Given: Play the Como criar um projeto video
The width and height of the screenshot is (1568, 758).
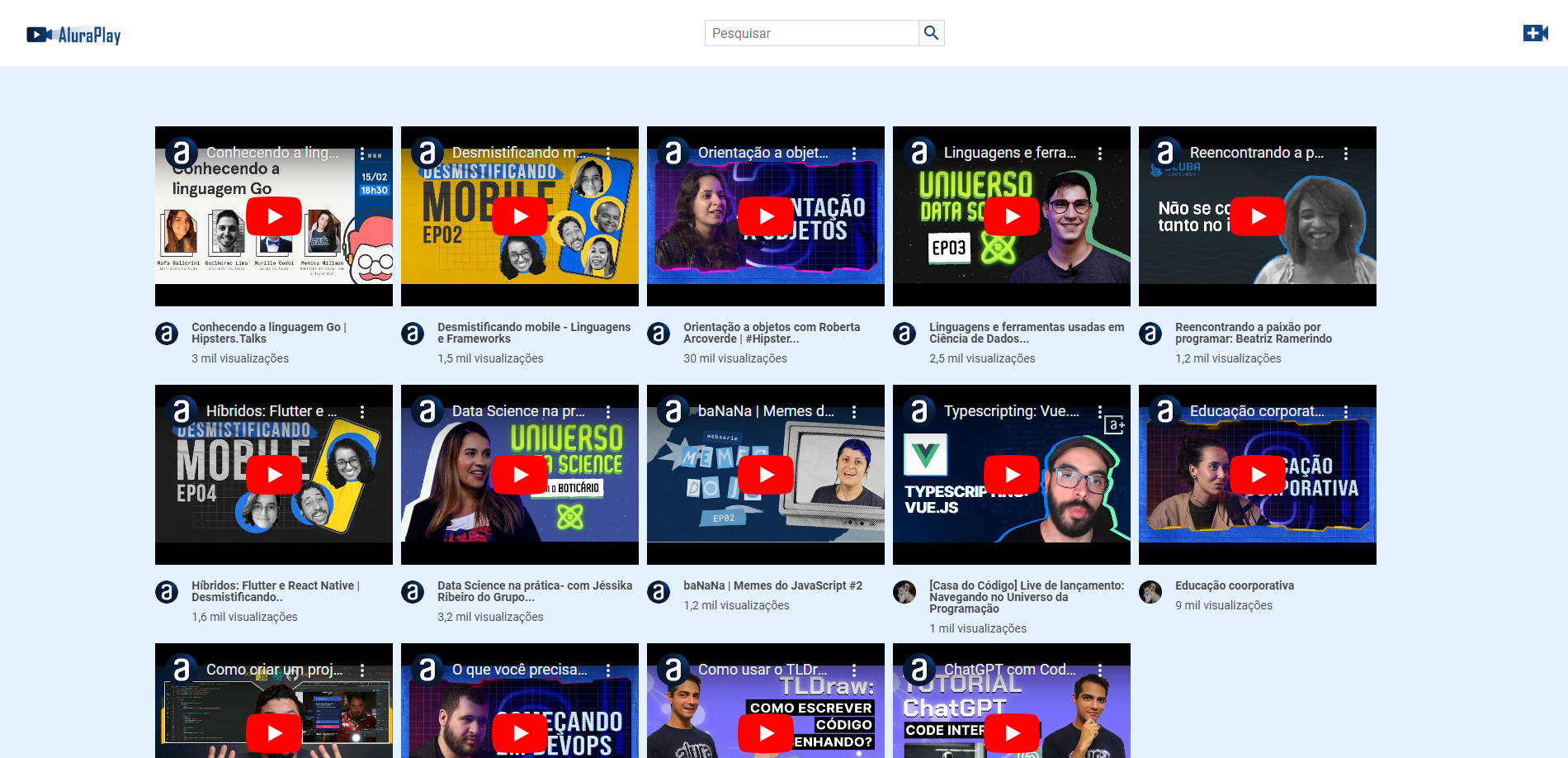Looking at the screenshot, I should 274,733.
